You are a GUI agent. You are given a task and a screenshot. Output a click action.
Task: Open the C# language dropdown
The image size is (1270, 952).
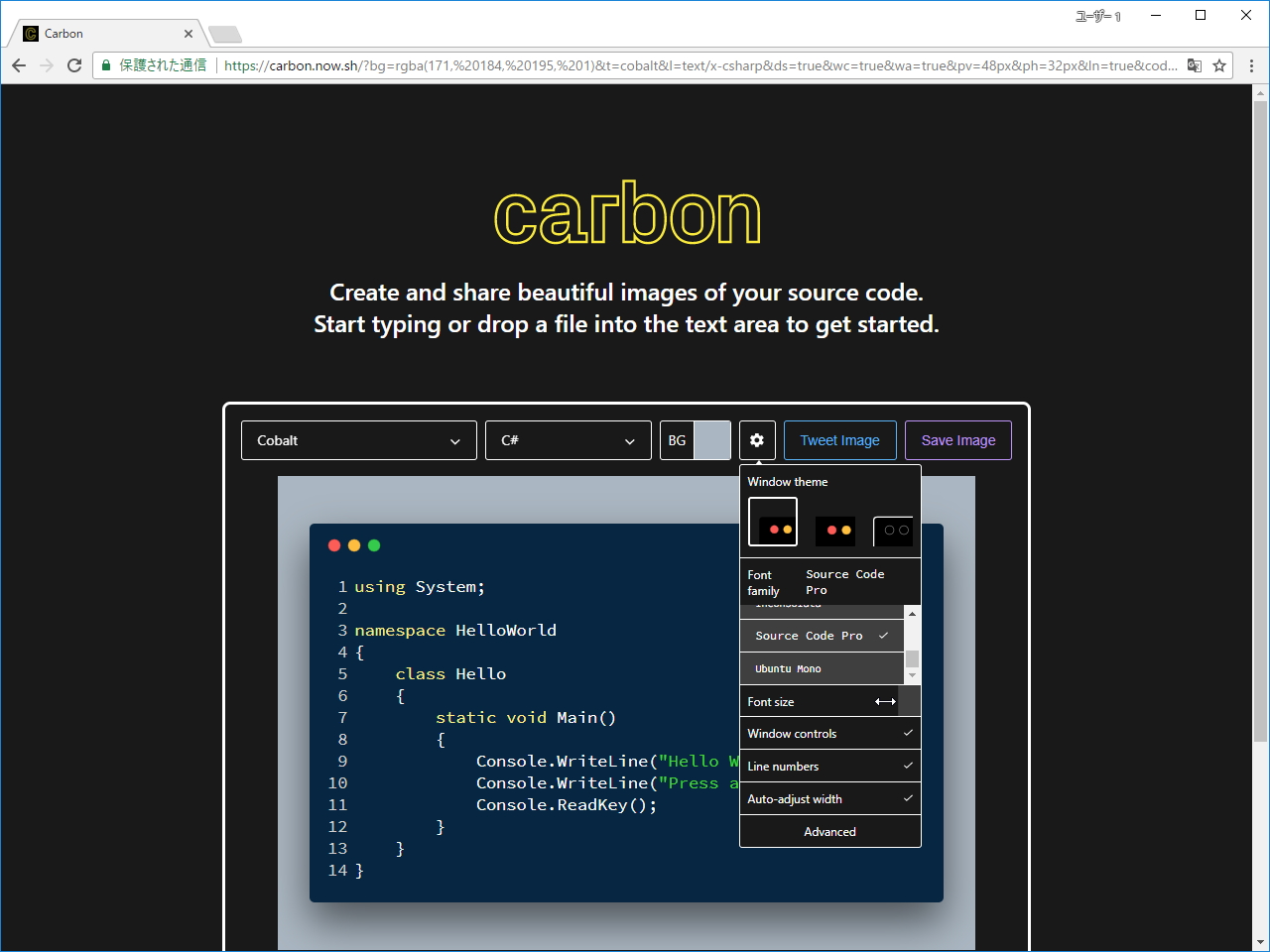point(569,440)
